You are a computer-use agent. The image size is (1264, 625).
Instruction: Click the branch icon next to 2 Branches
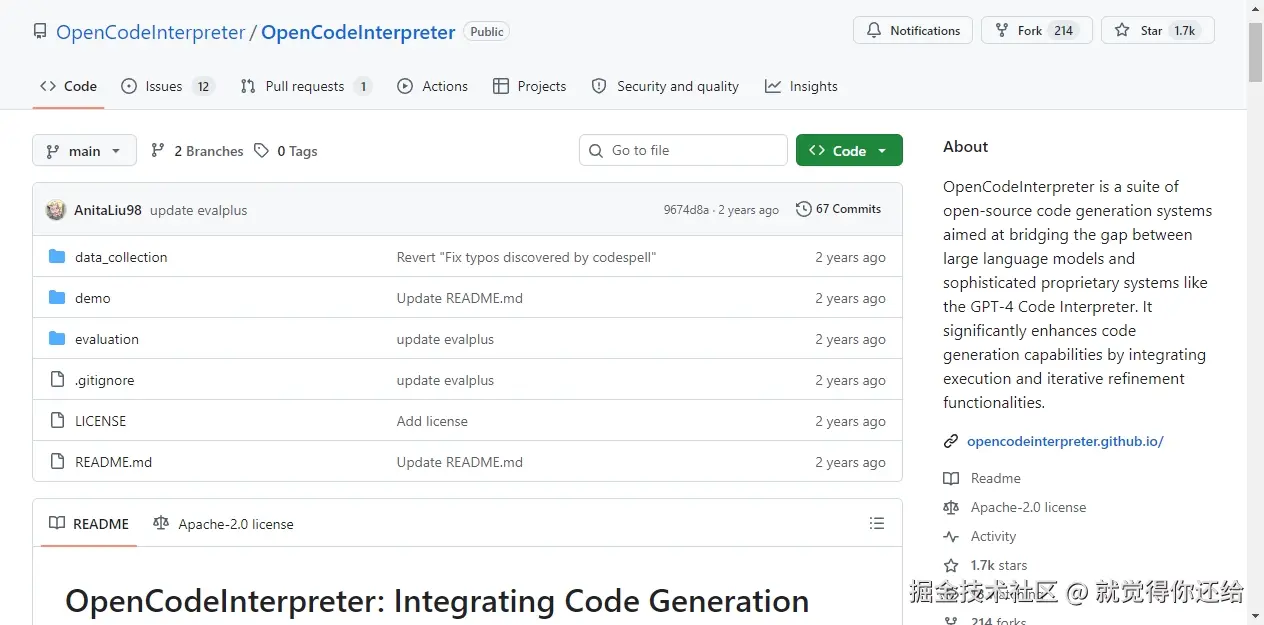158,150
